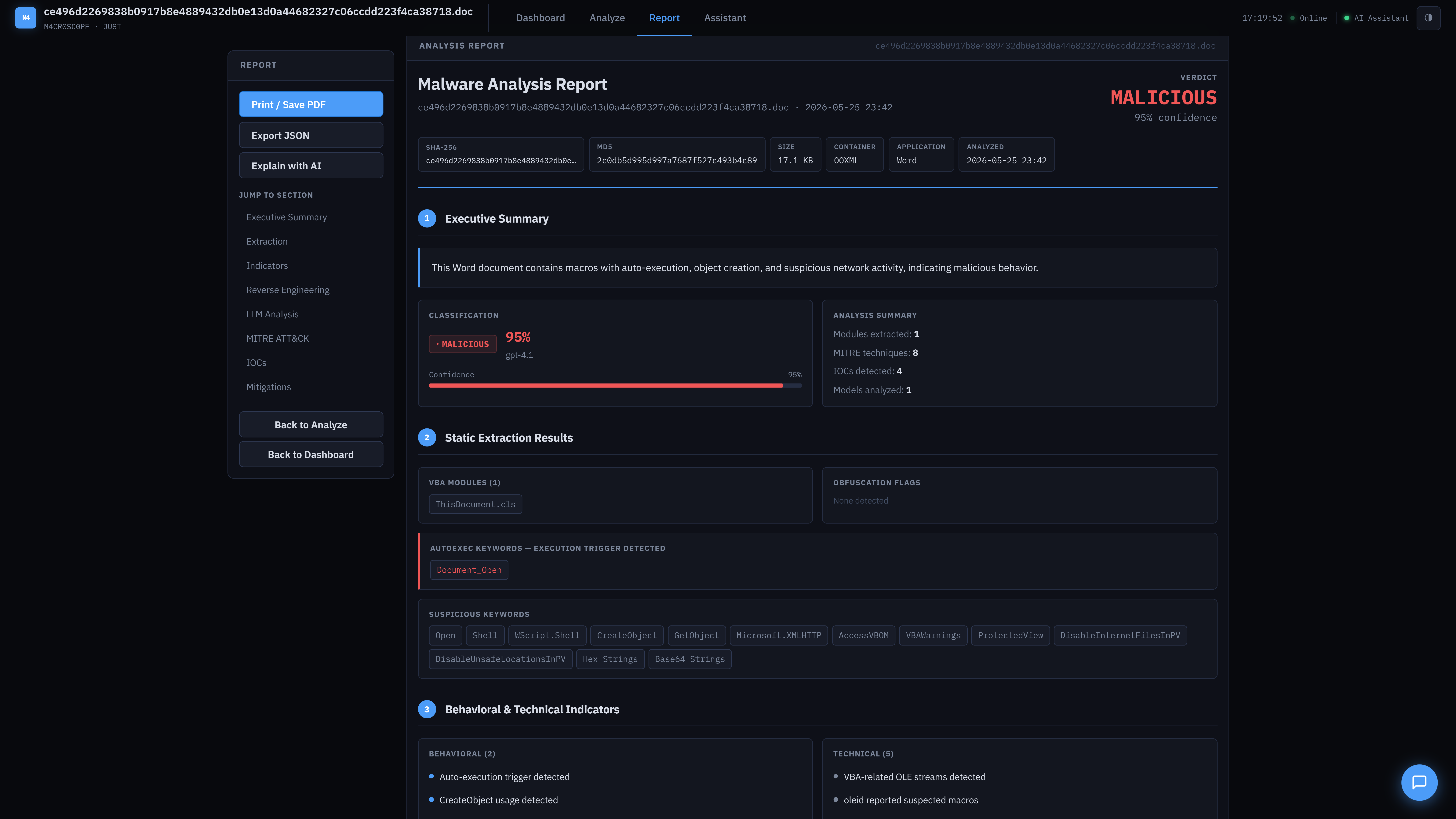Click Explain with AI button
1456x819 pixels.
[311, 166]
